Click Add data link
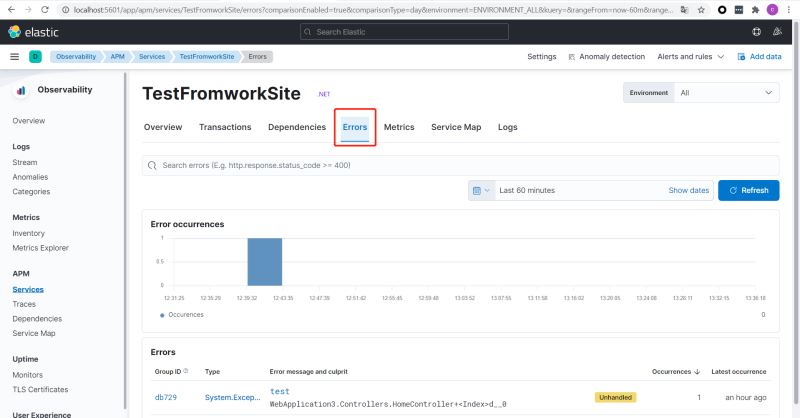Image resolution: width=800 pixels, height=418 pixels. [760, 57]
